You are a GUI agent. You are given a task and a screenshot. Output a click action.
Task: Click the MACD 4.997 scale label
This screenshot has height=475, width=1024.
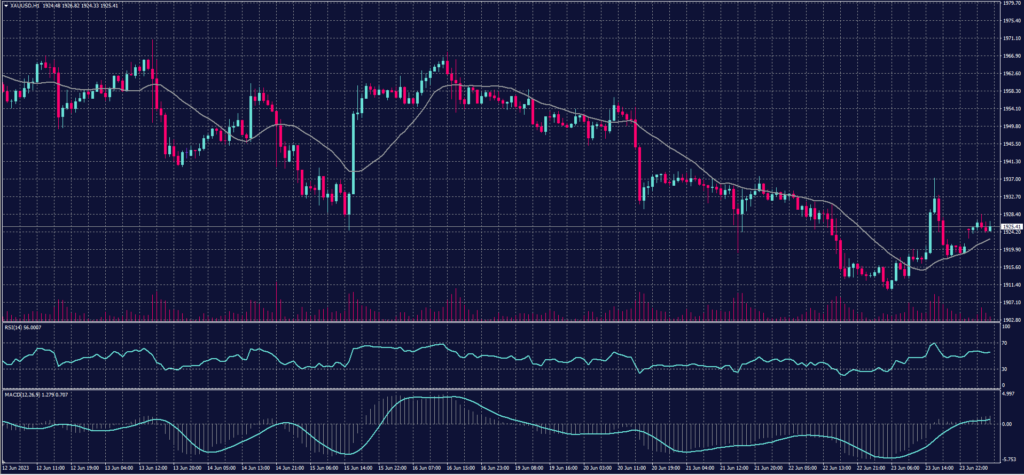(1008, 394)
